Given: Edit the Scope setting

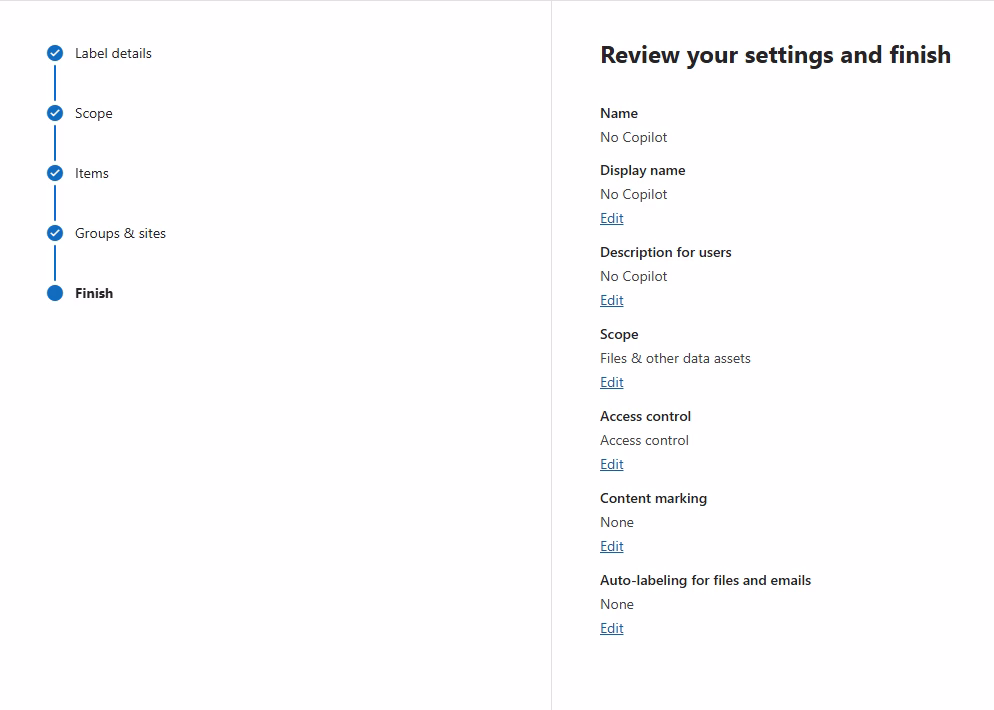Looking at the screenshot, I should 612,382.
